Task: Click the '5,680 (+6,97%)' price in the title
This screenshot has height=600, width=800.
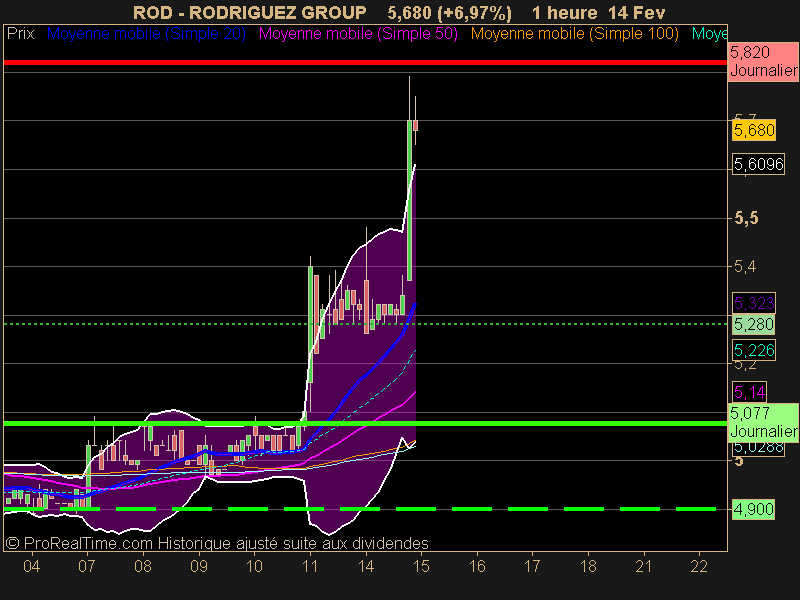Action: [449, 12]
